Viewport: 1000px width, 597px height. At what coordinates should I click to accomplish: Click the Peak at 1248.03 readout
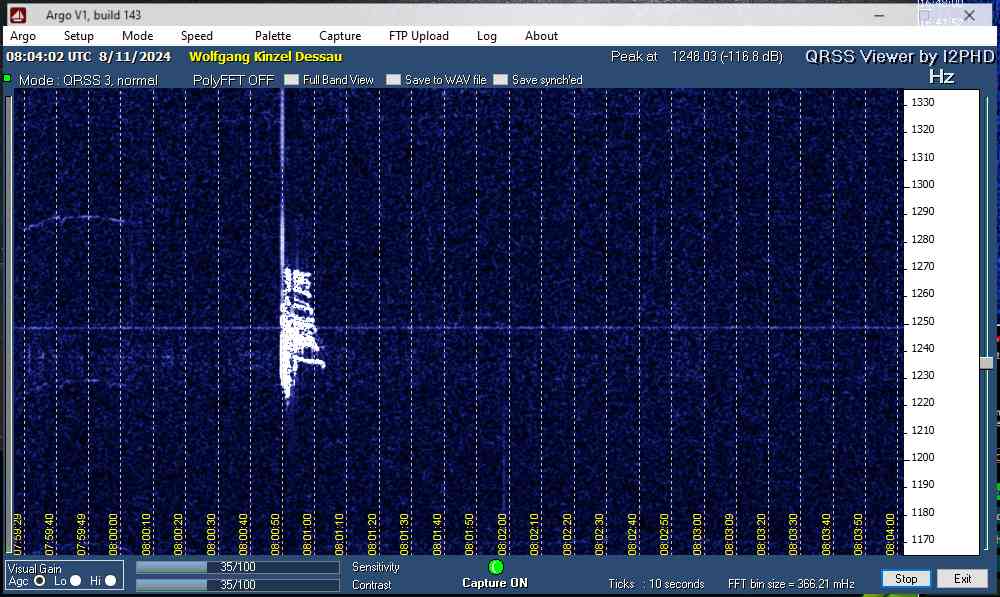[x=696, y=57]
